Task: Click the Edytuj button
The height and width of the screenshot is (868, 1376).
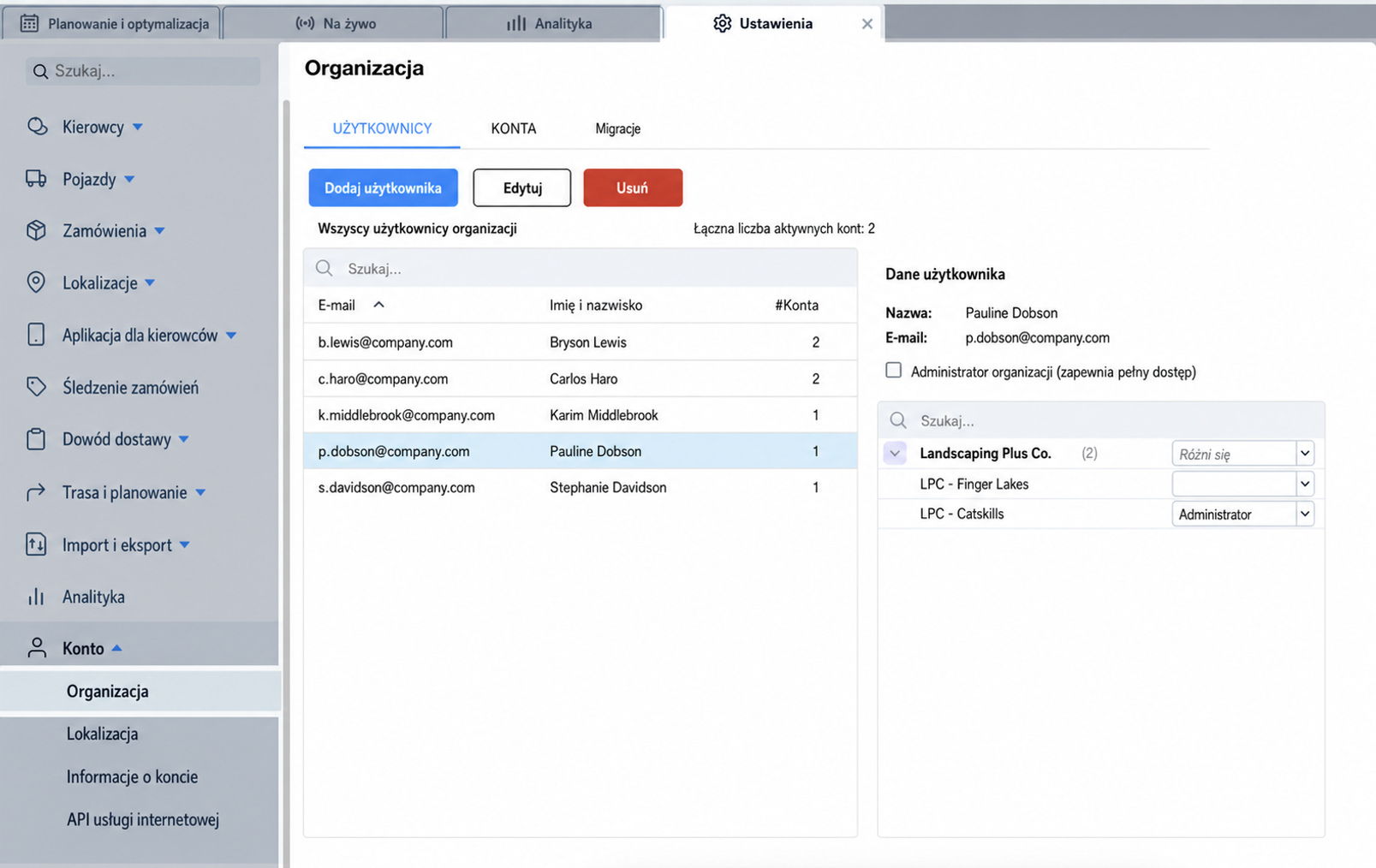Action: pyautogui.click(x=522, y=187)
